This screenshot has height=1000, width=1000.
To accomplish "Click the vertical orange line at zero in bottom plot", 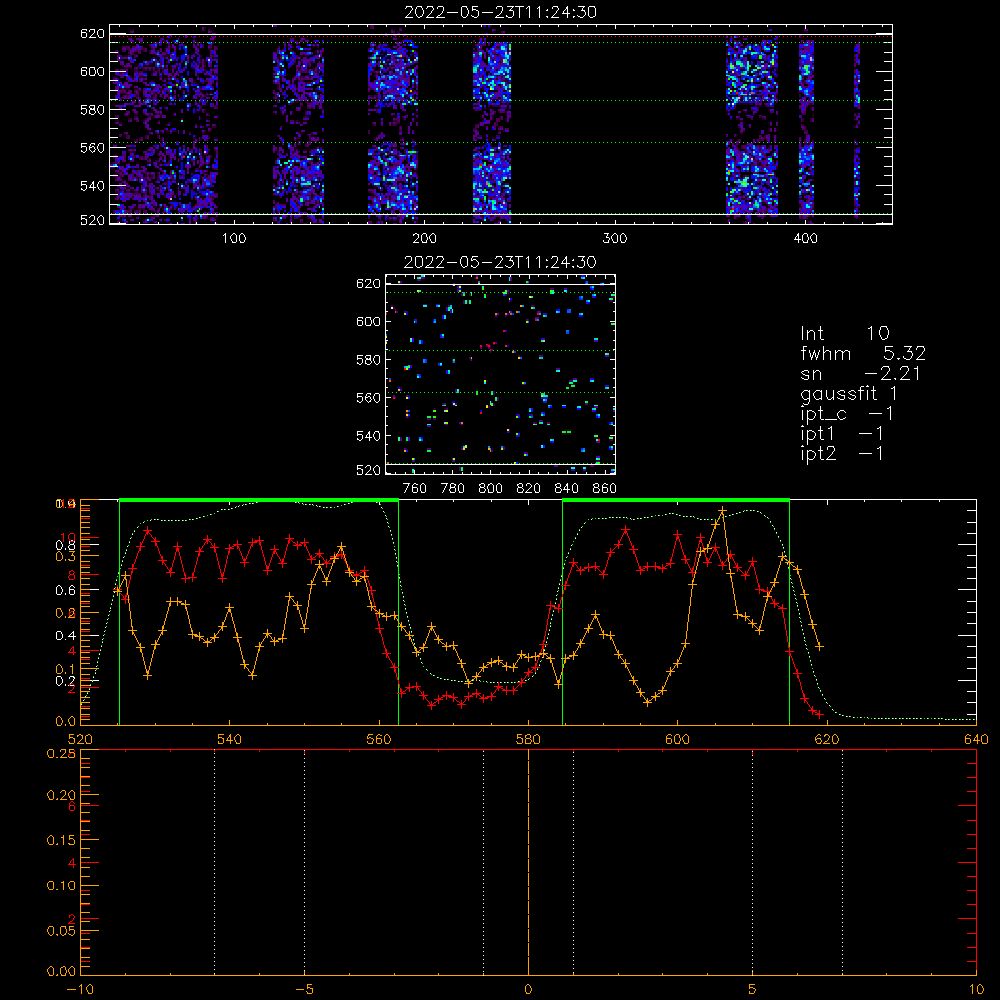I will 528,861.
